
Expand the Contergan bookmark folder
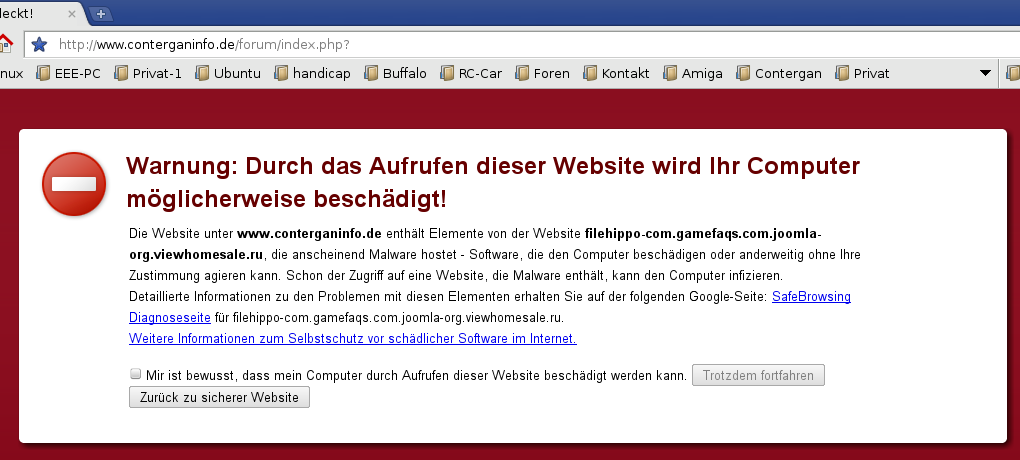point(779,73)
